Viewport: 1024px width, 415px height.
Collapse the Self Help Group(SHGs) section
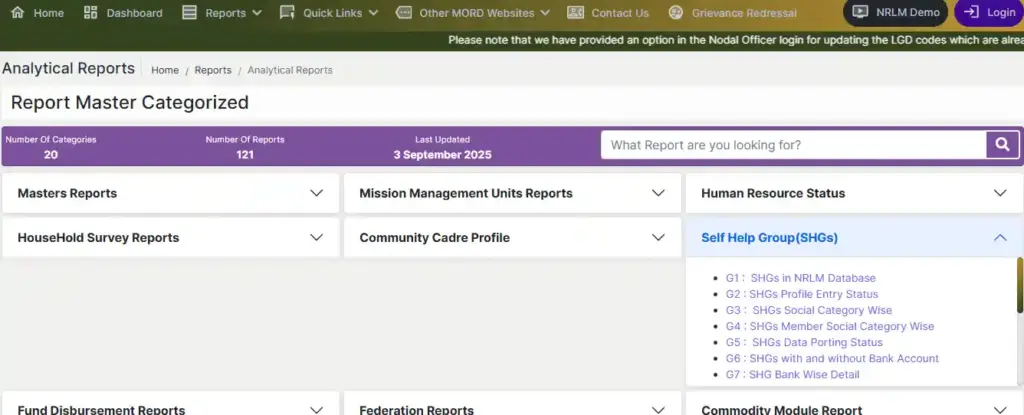(1000, 238)
